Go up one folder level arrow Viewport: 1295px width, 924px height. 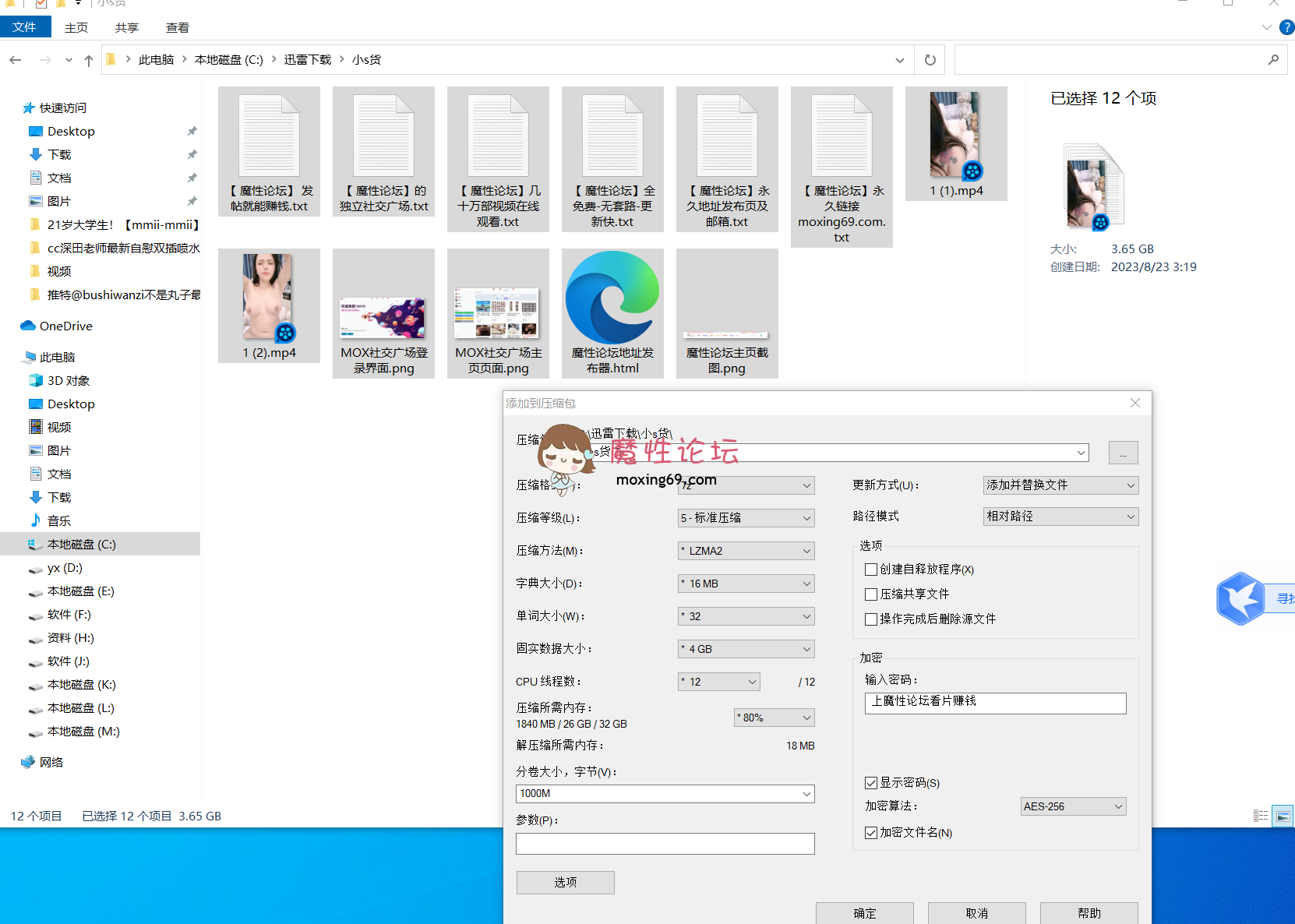(89, 60)
